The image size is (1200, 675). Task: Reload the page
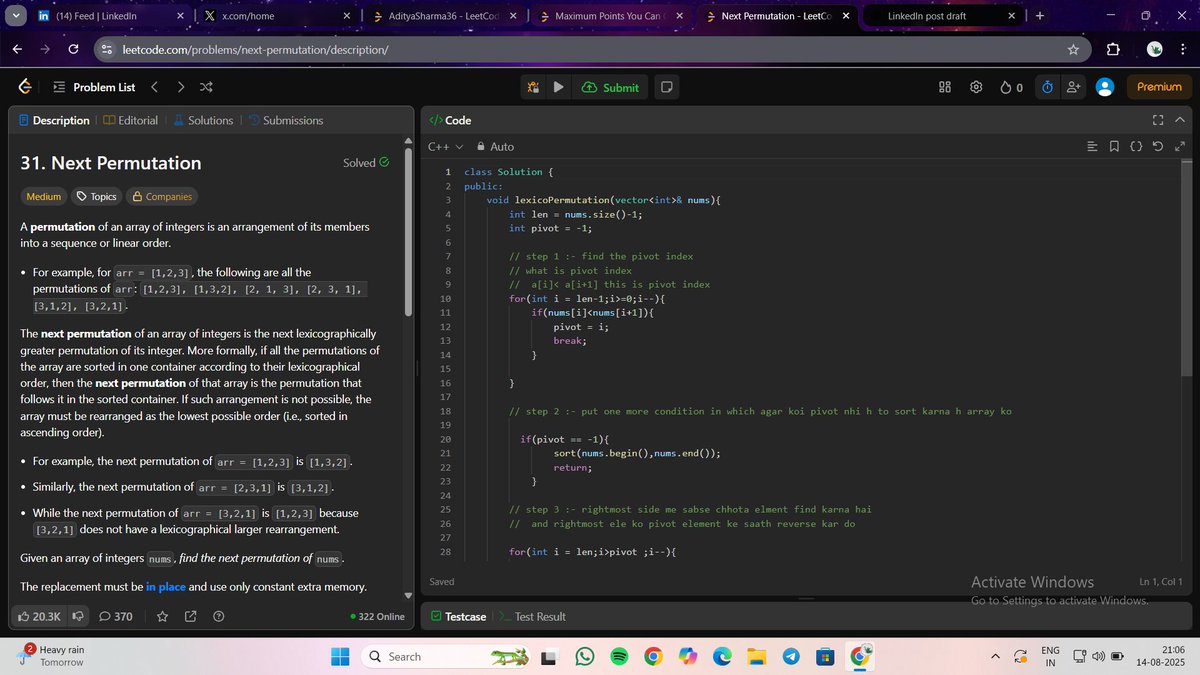pos(73,49)
